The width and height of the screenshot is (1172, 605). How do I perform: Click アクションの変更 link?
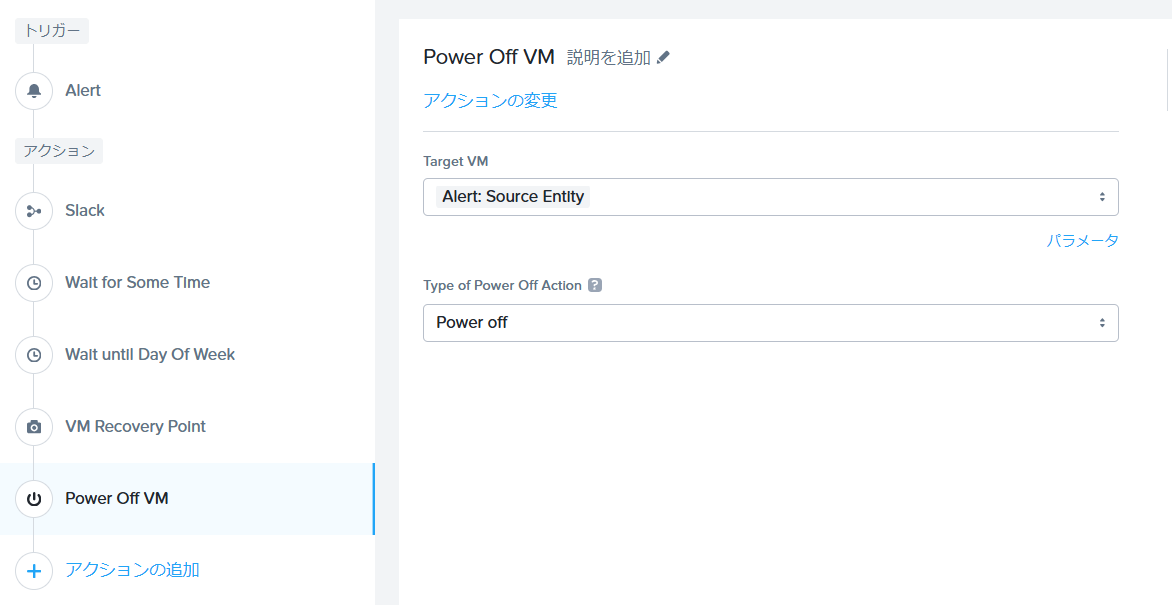[490, 100]
